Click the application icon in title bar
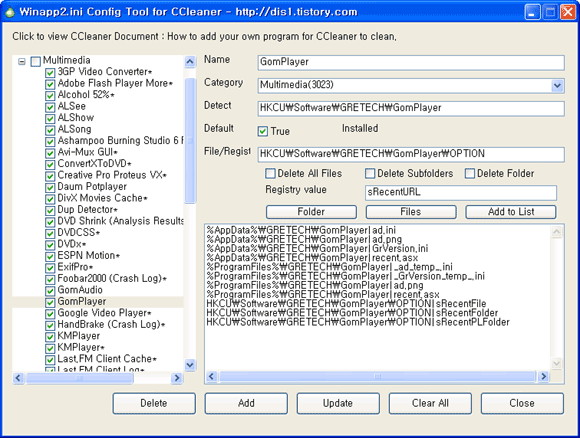The width and height of the screenshot is (580, 438). tap(10, 12)
